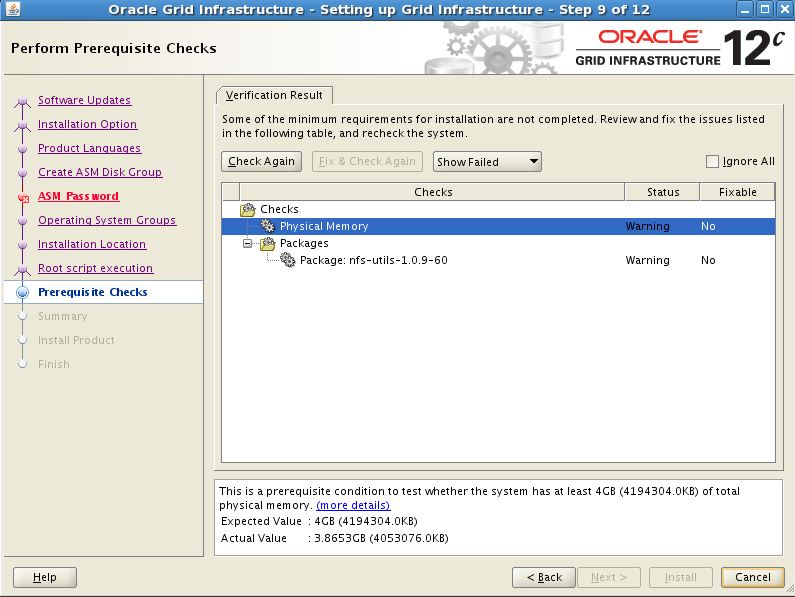Select the Physical Memory row

498,226
